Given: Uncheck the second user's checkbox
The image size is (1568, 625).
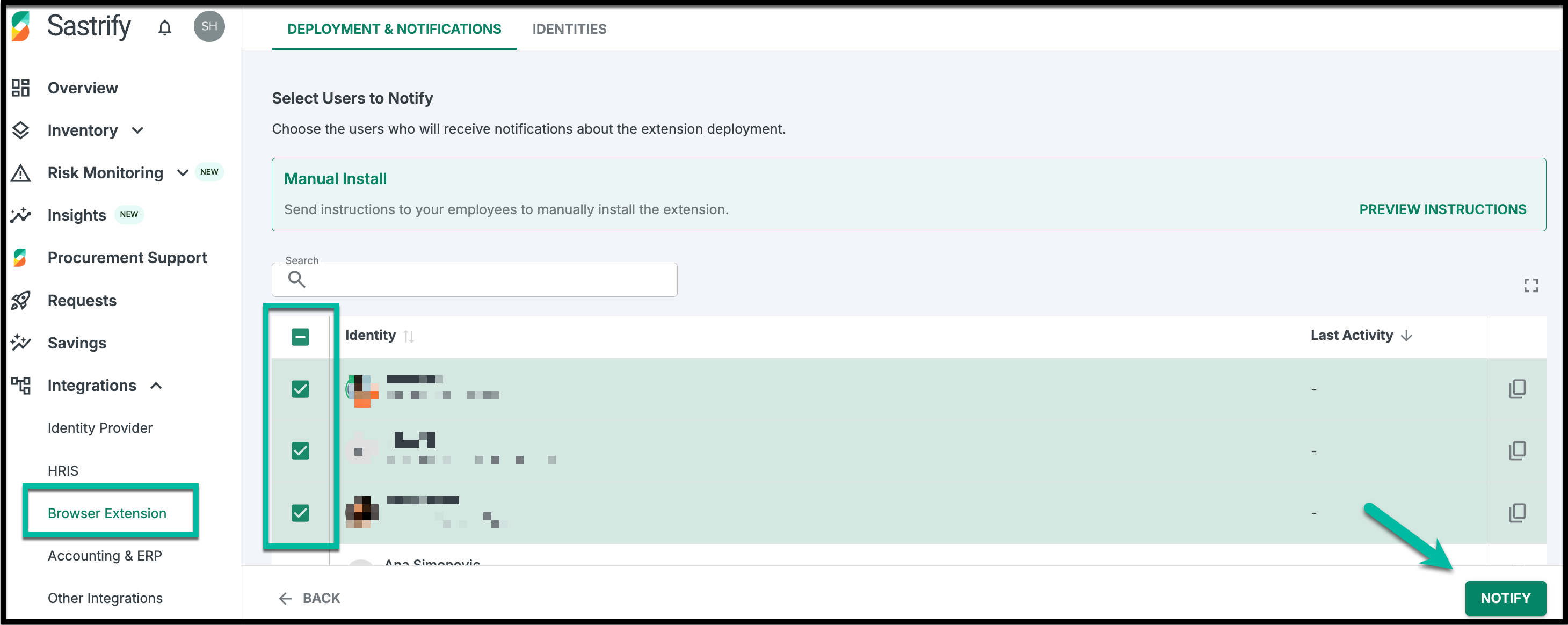Looking at the screenshot, I should pos(300,451).
